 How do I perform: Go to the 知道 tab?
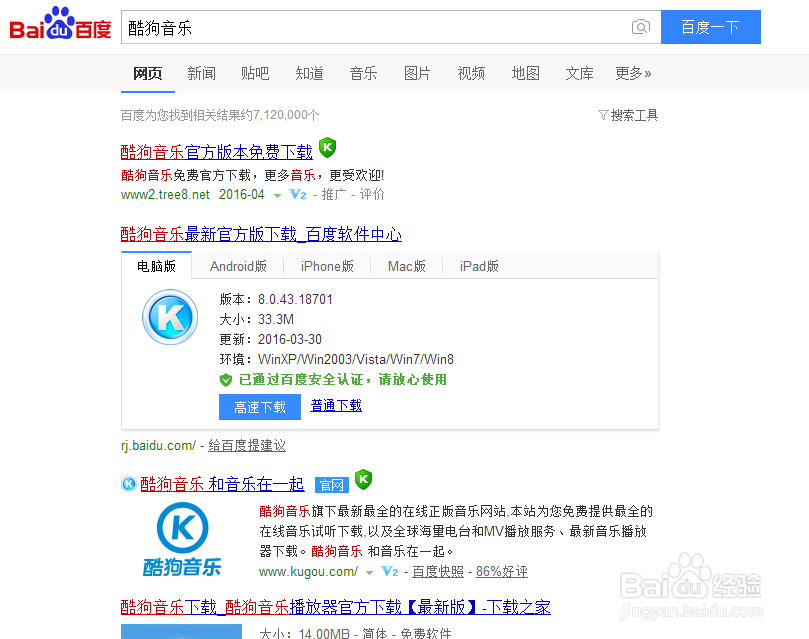tap(310, 74)
